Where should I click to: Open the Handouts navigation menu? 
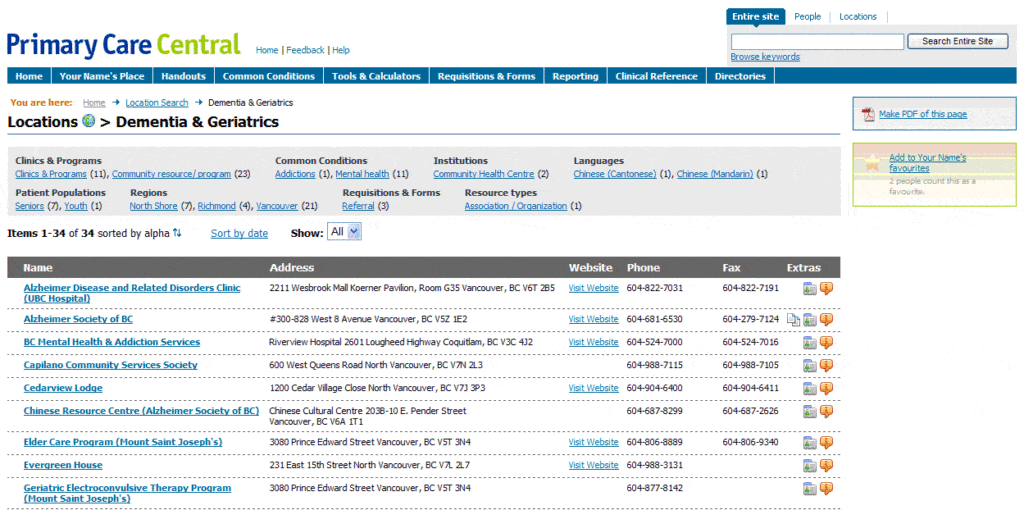tap(184, 76)
